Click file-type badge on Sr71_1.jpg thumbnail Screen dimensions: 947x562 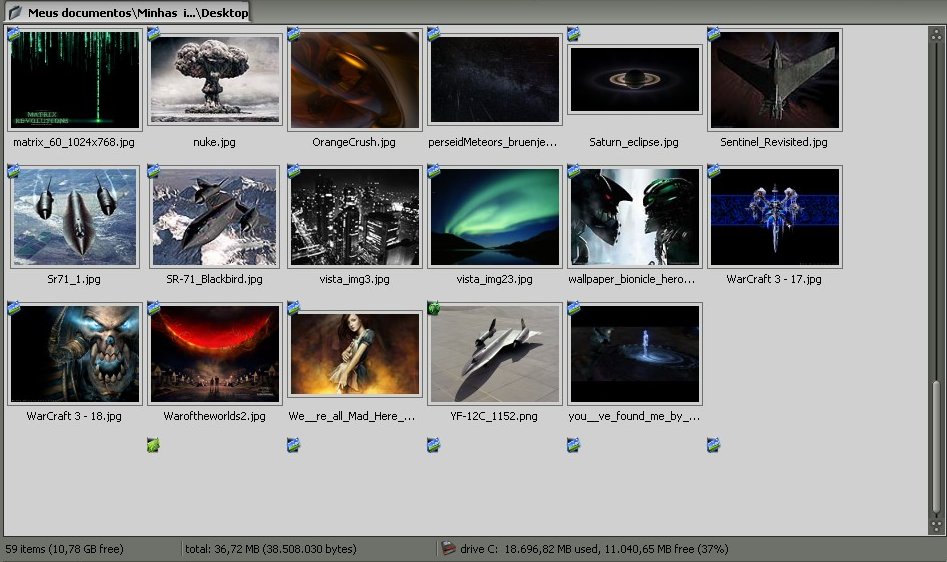[x=13, y=171]
